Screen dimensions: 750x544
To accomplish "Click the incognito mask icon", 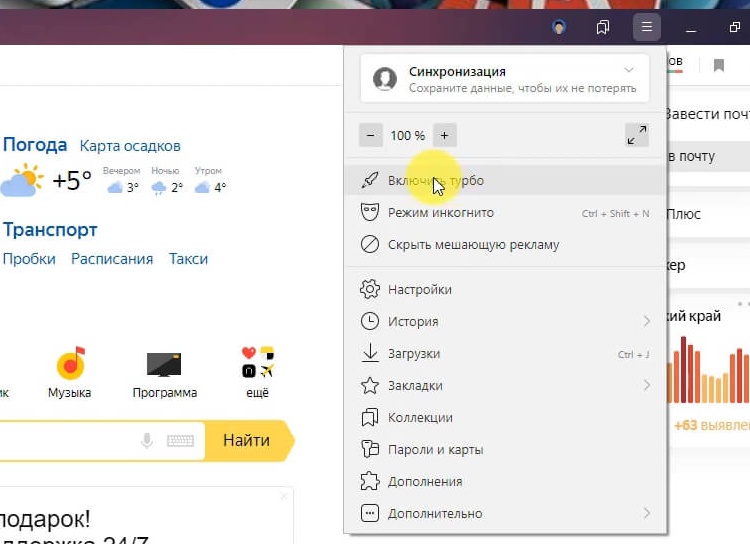I will pos(370,212).
